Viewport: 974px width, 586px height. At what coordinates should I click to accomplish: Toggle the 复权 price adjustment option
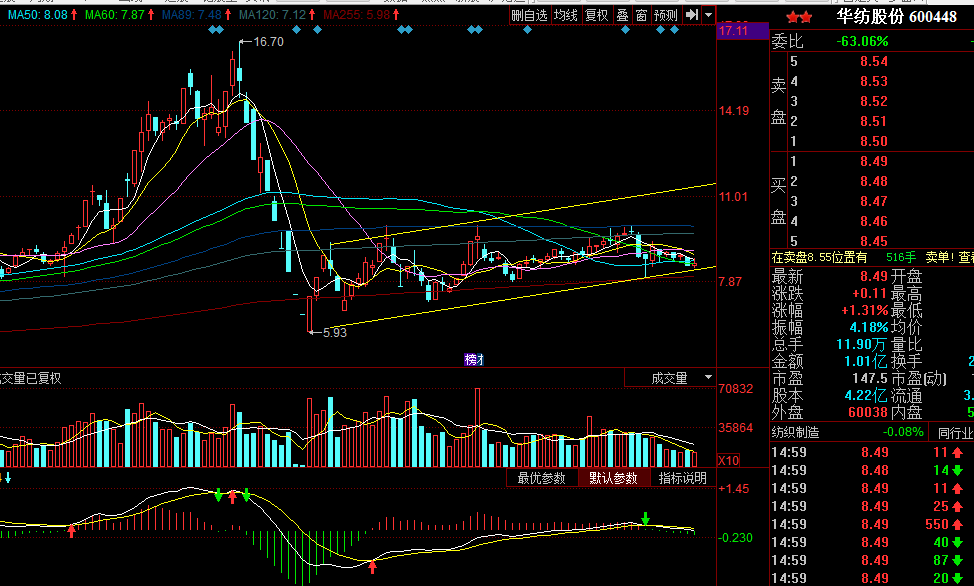coord(596,15)
